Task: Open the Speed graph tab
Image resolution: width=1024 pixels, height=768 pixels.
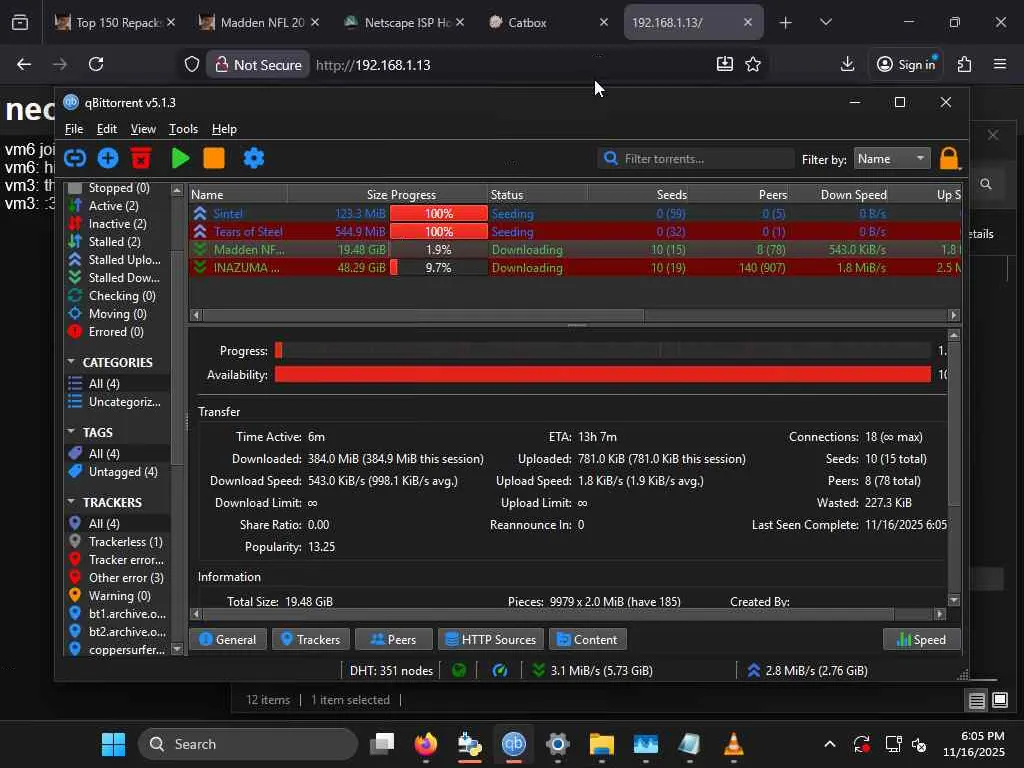Action: 921,639
